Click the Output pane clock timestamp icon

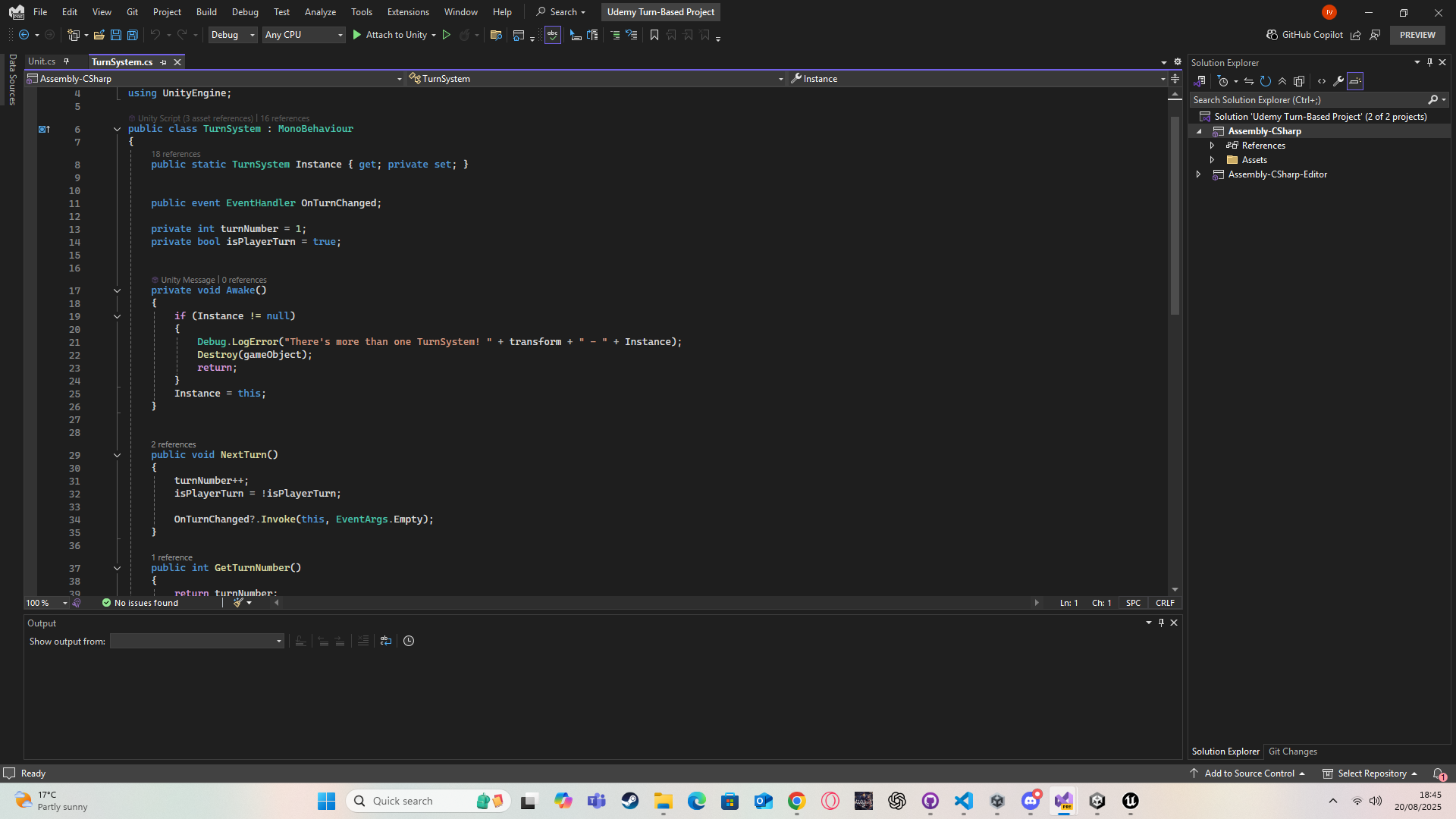click(409, 642)
